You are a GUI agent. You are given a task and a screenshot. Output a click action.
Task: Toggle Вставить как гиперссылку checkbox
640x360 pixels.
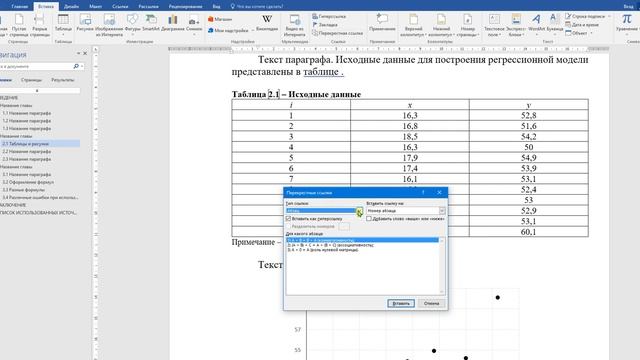(x=288, y=219)
